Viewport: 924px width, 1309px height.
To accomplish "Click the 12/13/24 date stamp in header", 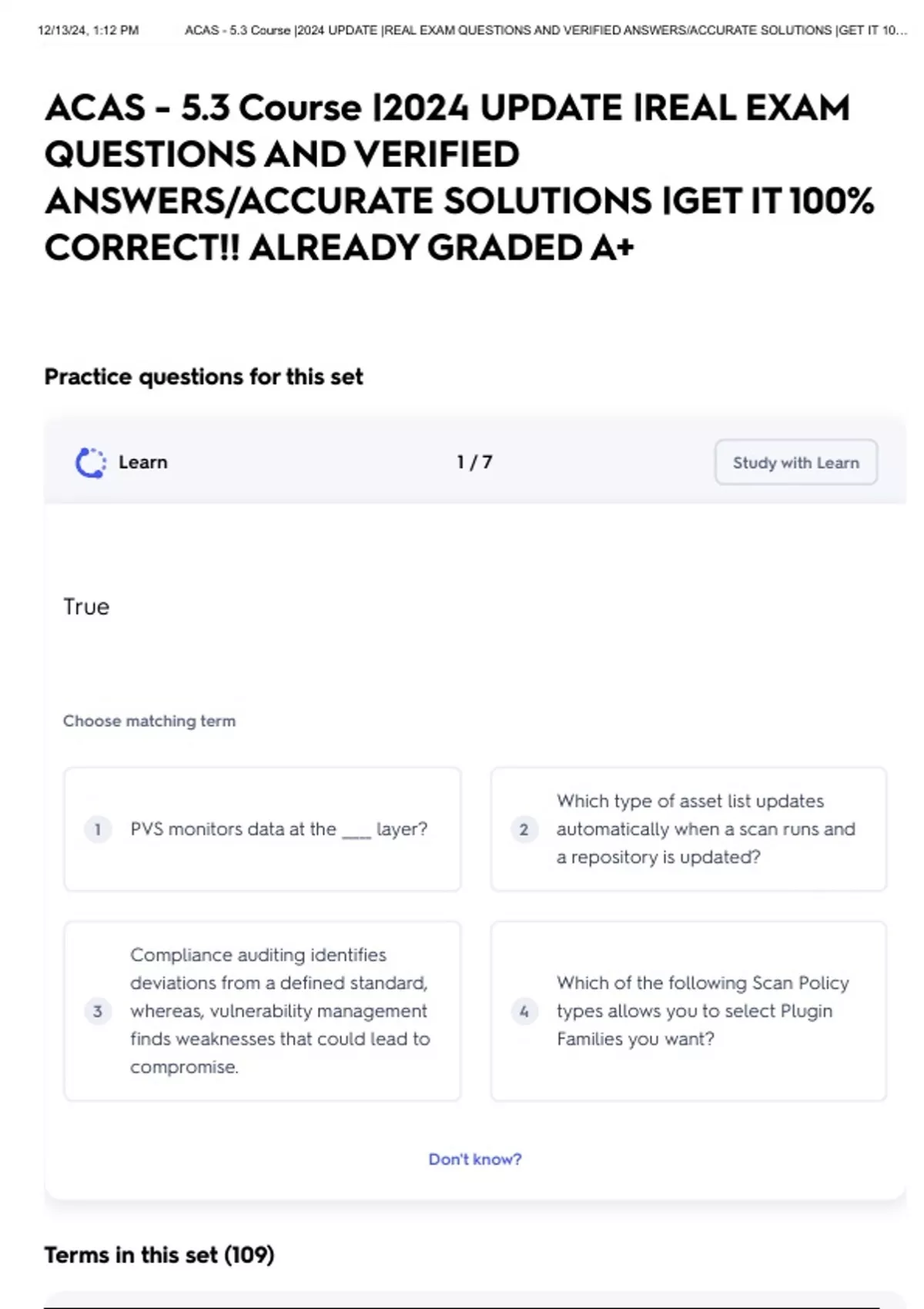I will [x=88, y=31].
